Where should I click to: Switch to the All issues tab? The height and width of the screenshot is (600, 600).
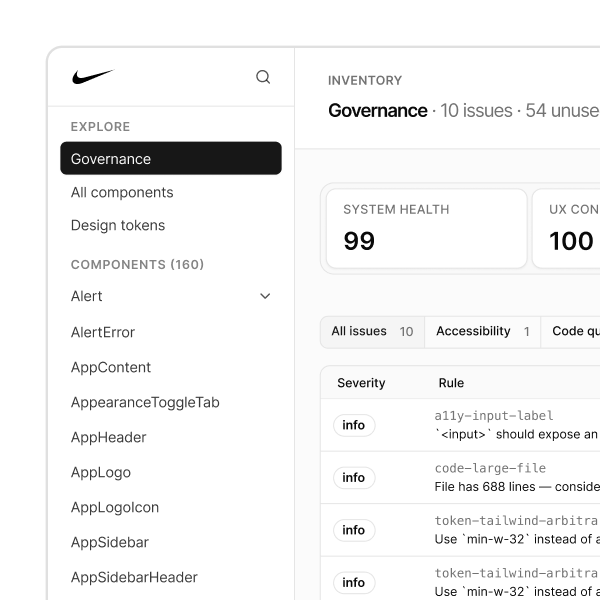(372, 331)
